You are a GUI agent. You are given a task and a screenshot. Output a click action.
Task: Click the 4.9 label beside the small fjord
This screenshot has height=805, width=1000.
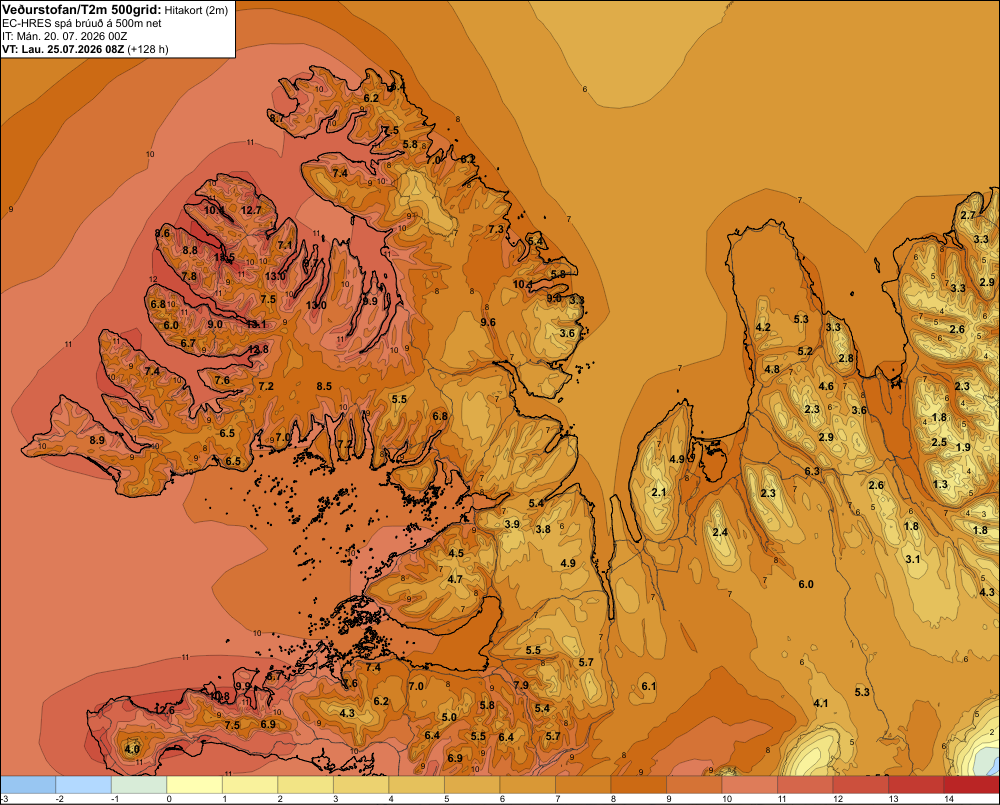click(677, 459)
